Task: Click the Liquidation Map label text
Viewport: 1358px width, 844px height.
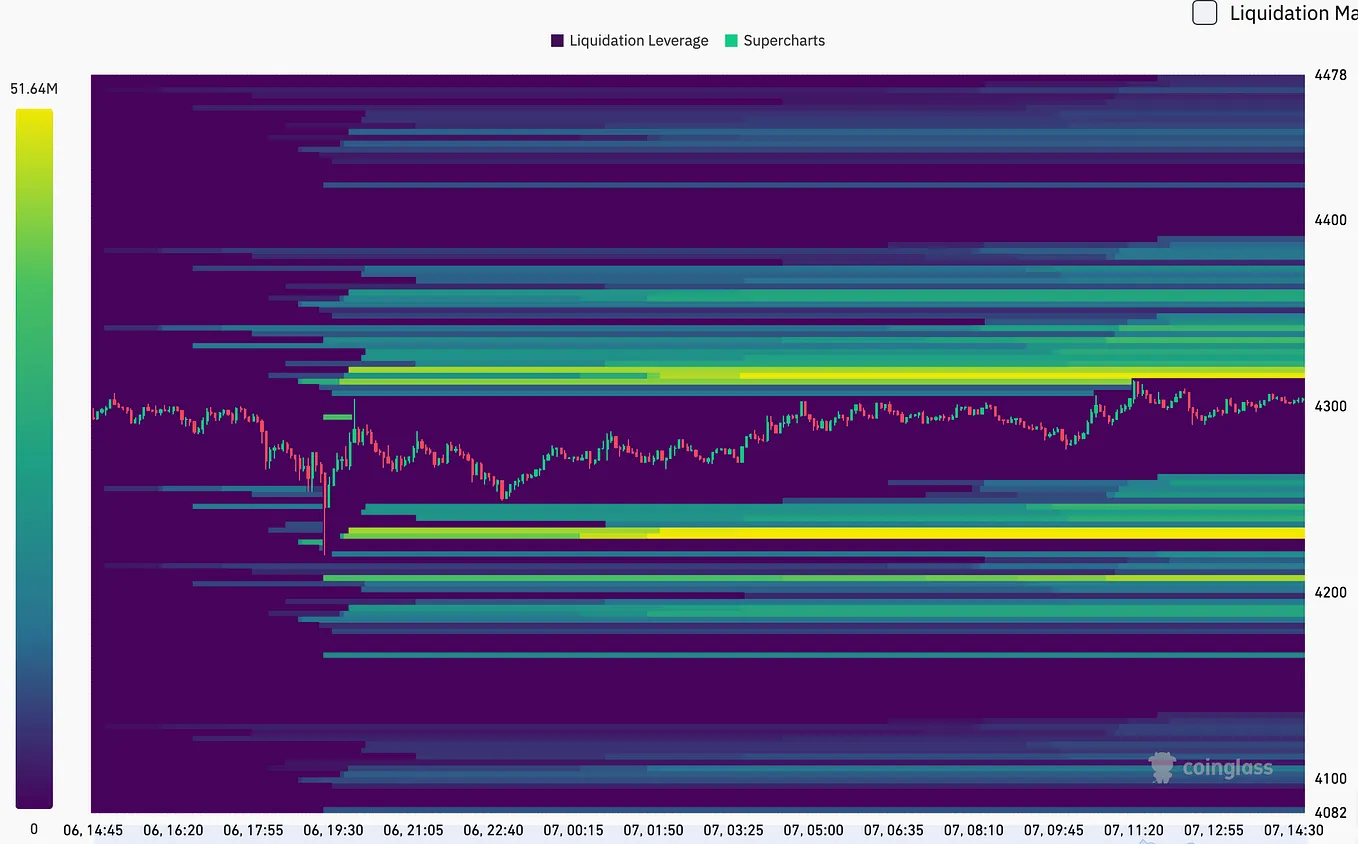Action: tap(1294, 13)
